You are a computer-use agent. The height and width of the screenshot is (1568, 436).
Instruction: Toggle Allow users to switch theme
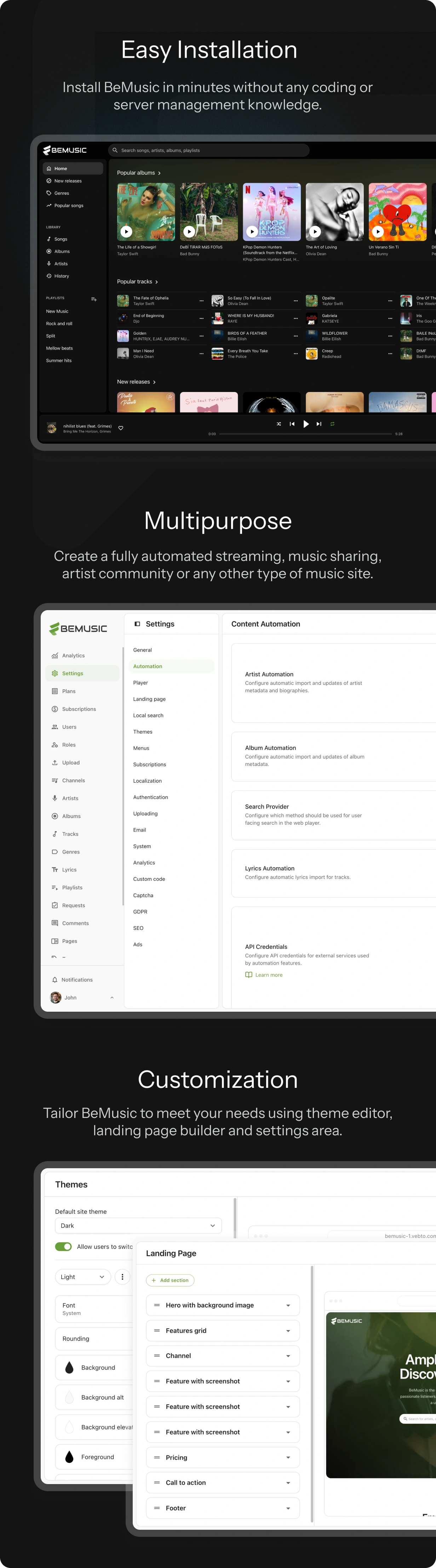click(x=63, y=1246)
